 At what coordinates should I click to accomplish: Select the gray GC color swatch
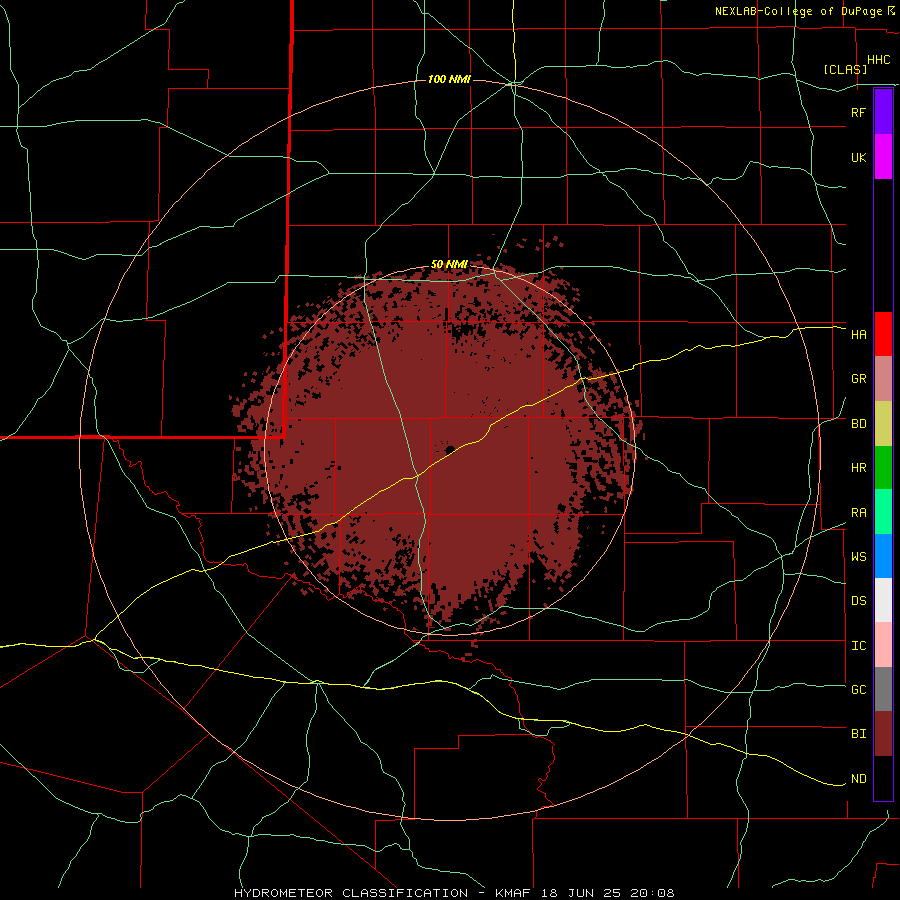[883, 689]
